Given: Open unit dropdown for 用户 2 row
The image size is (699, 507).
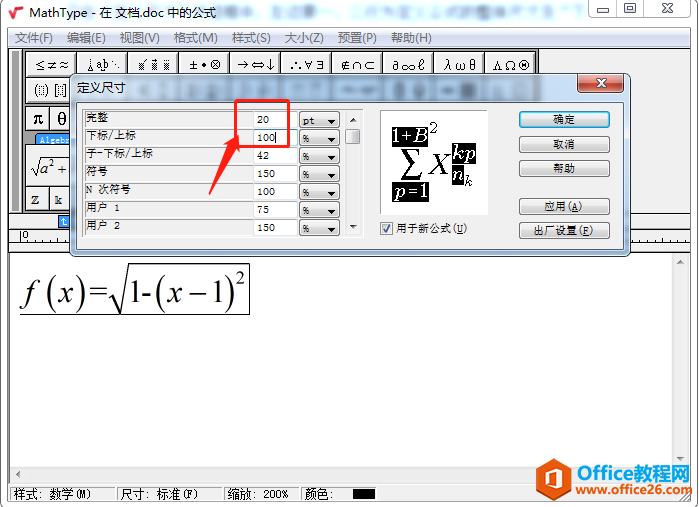Looking at the screenshot, I should coord(319,228).
